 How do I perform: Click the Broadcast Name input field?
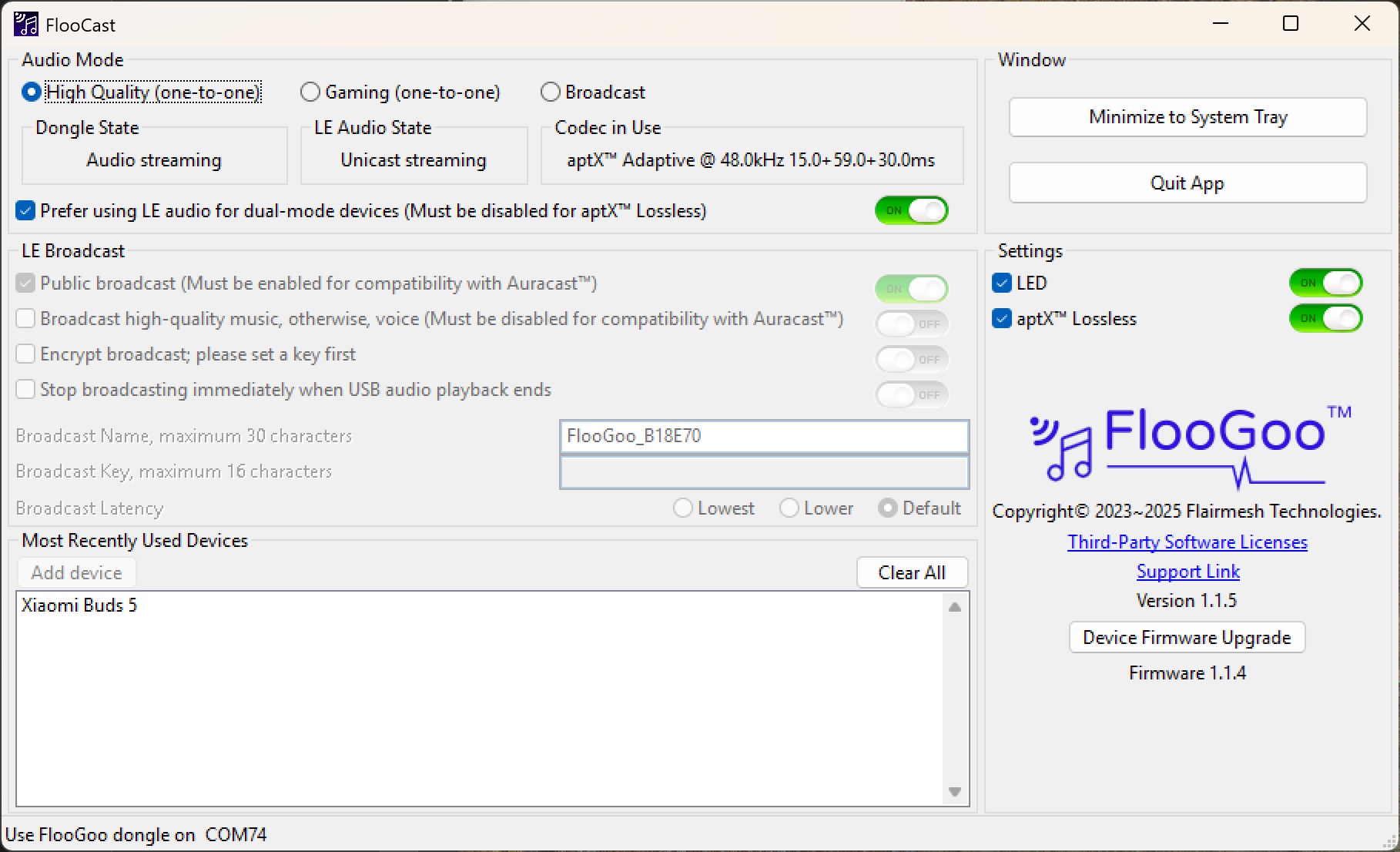point(764,436)
